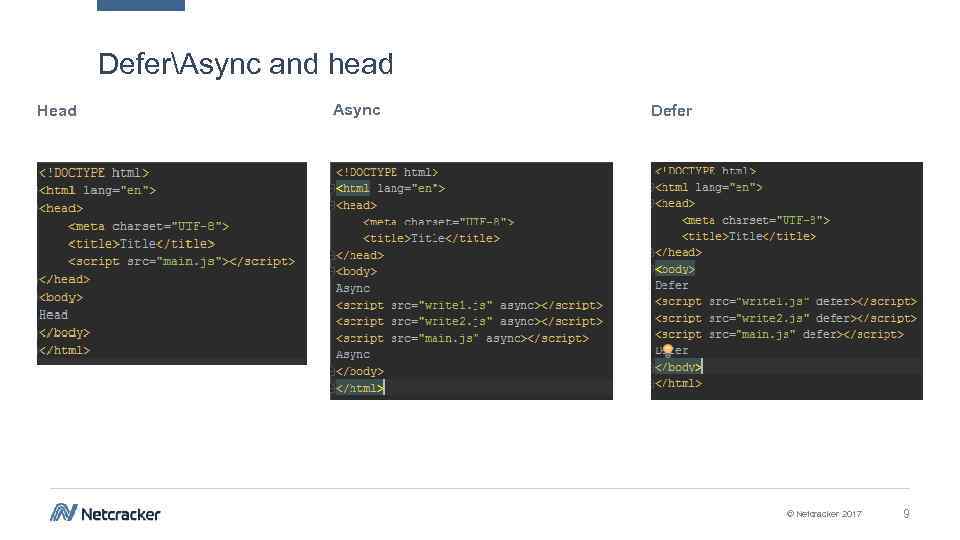This screenshot has height=540, width=960.
Task: Click the 'Head' text inside Head code body
Action: (x=53, y=315)
